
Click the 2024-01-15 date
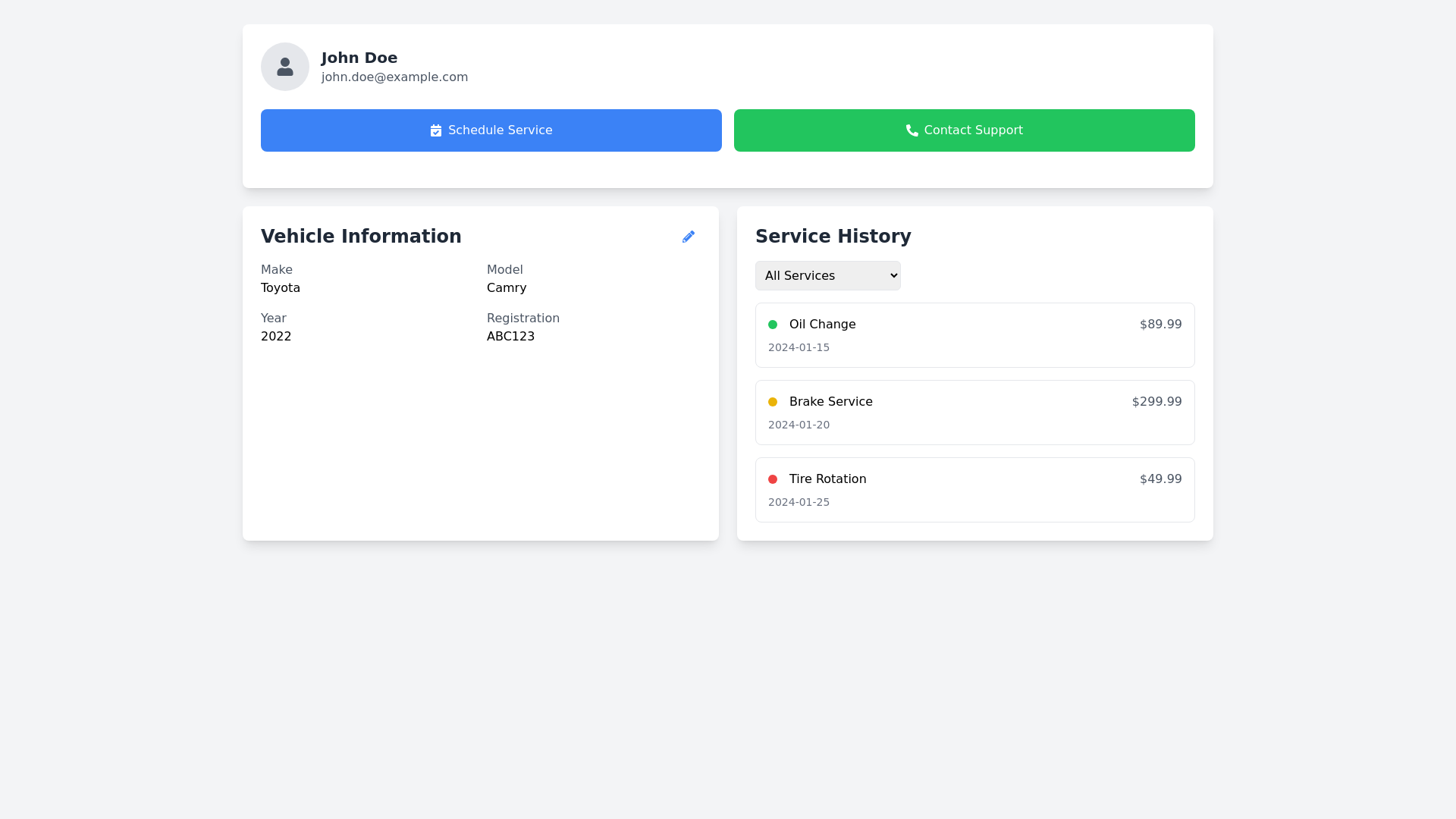coord(799,347)
